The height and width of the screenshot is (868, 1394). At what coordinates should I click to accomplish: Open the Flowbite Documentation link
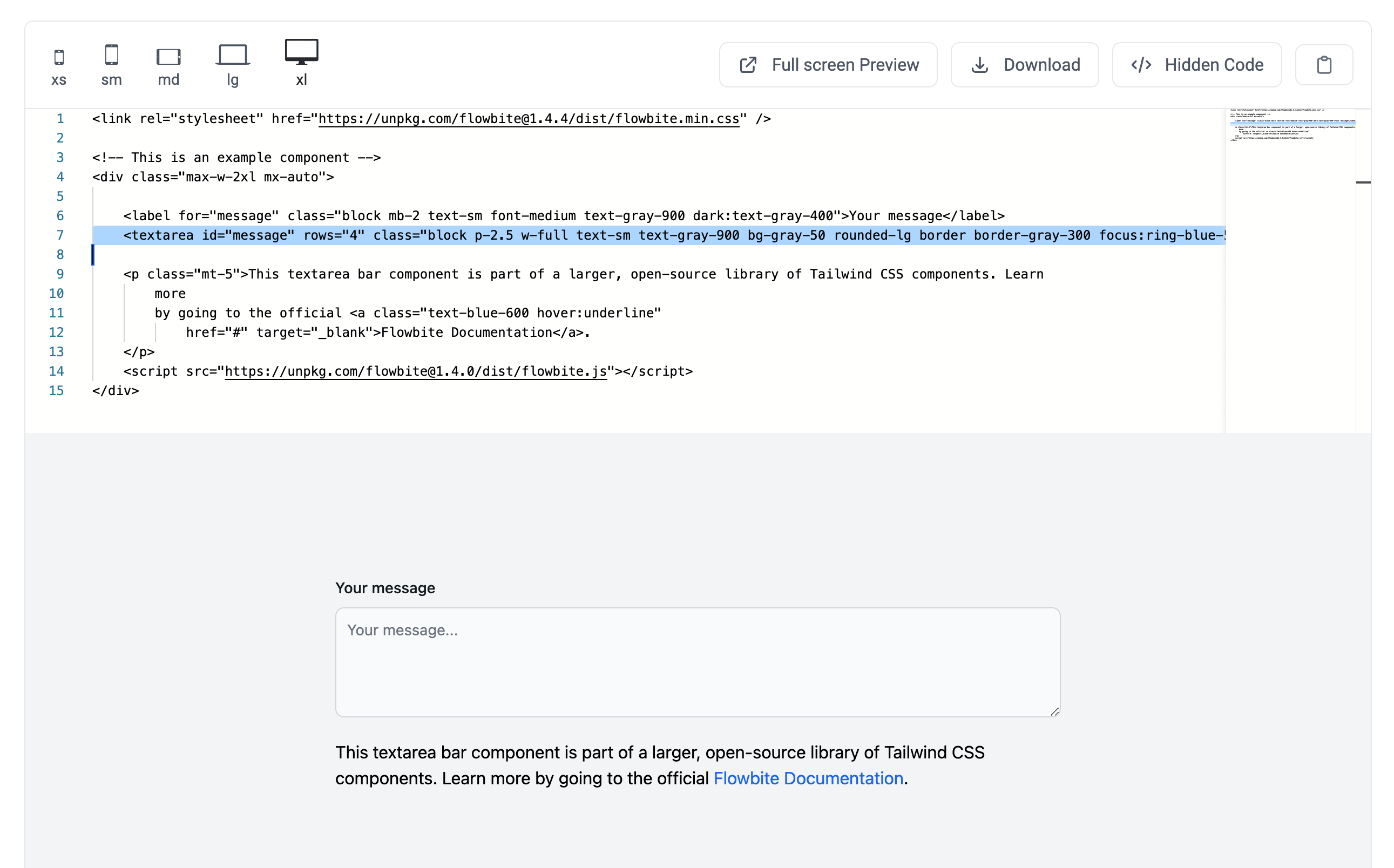pyautogui.click(x=808, y=778)
